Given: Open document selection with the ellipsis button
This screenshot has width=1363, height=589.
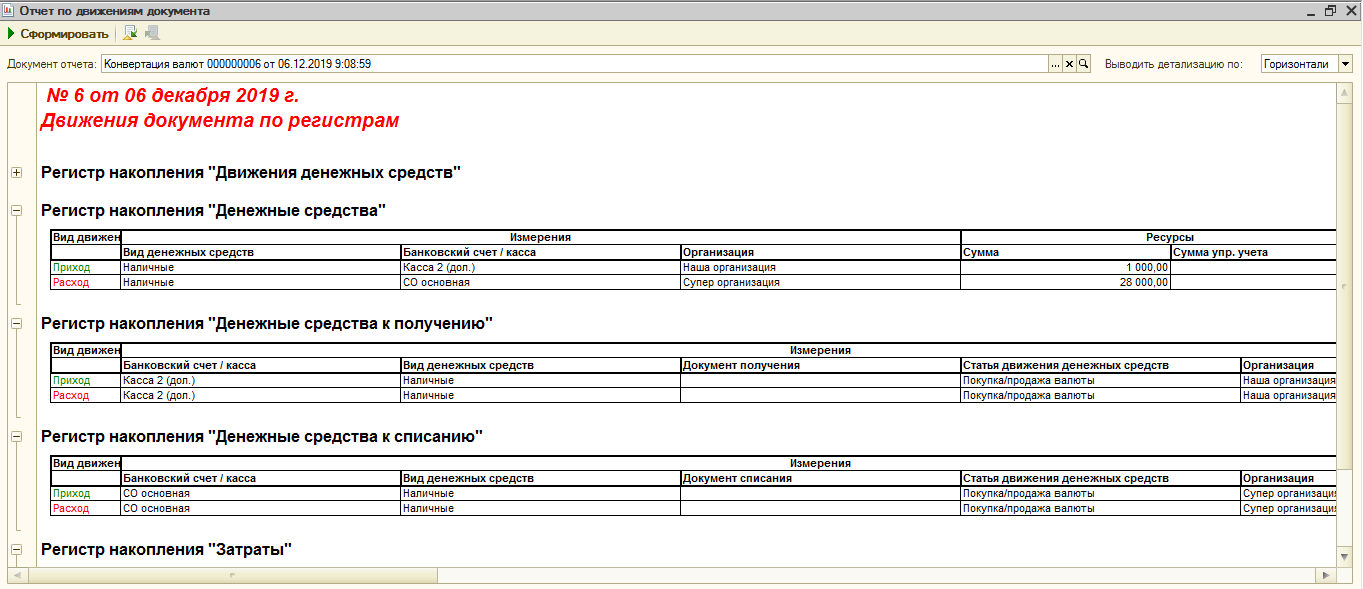Looking at the screenshot, I should click(x=1054, y=64).
